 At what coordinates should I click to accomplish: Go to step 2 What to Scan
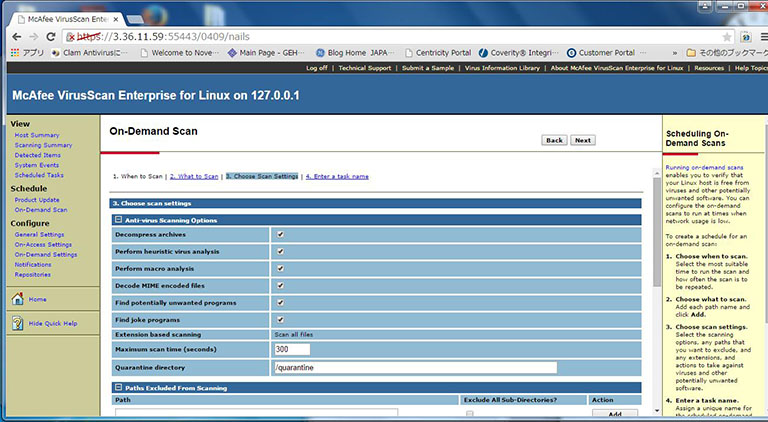click(x=194, y=176)
